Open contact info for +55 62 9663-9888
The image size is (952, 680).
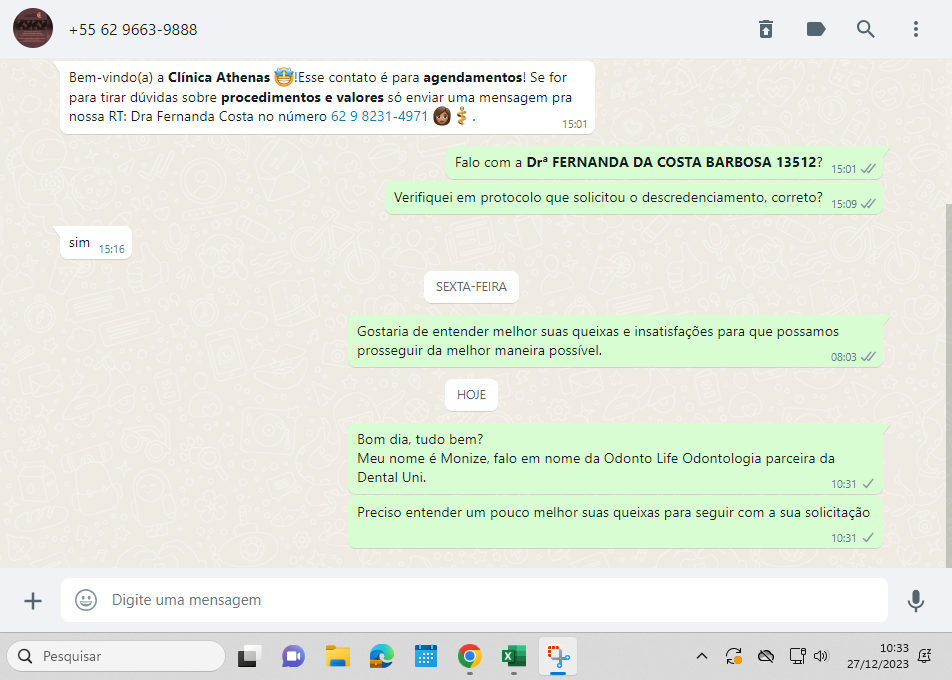[133, 30]
